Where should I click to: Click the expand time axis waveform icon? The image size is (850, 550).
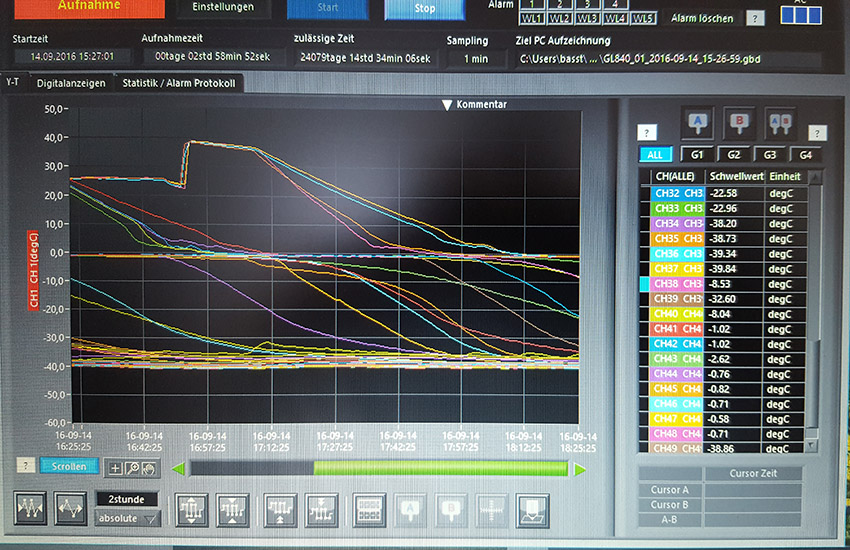(x=72, y=510)
